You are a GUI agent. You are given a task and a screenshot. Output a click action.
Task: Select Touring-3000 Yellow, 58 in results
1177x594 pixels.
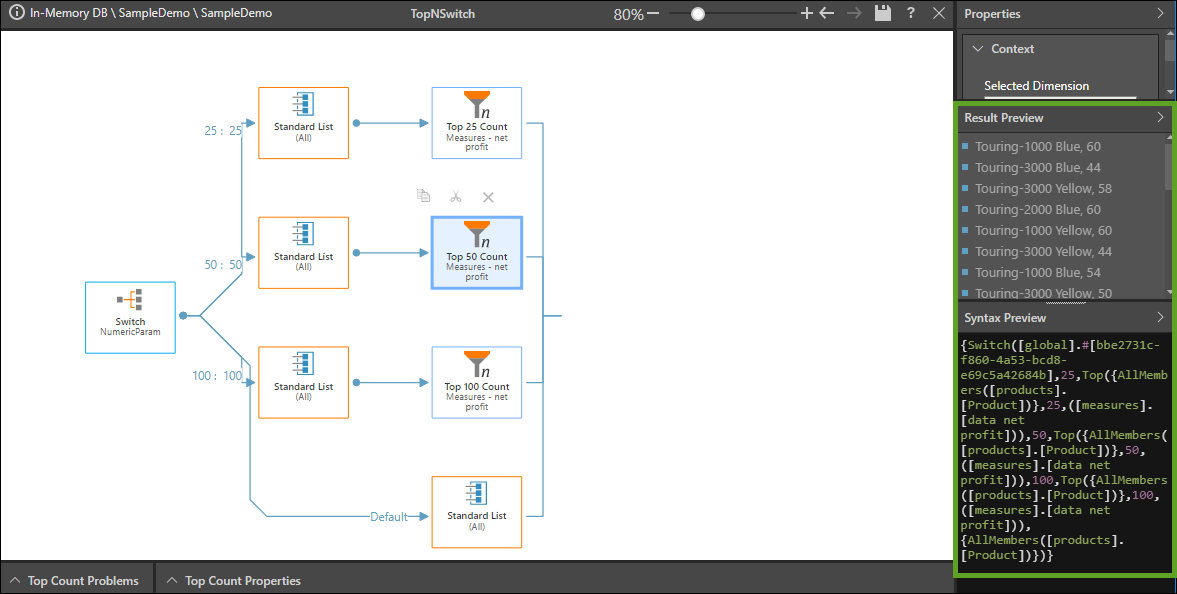[1043, 189]
